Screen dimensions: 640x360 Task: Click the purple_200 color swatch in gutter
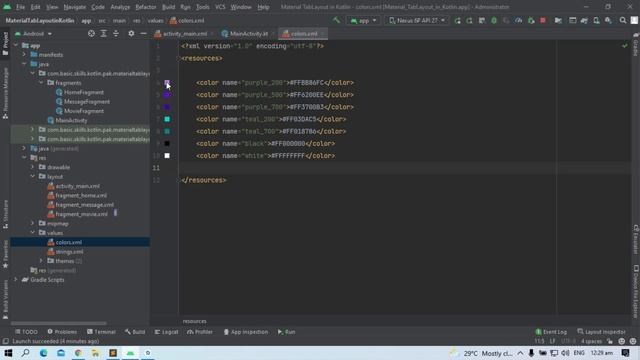tap(167, 82)
